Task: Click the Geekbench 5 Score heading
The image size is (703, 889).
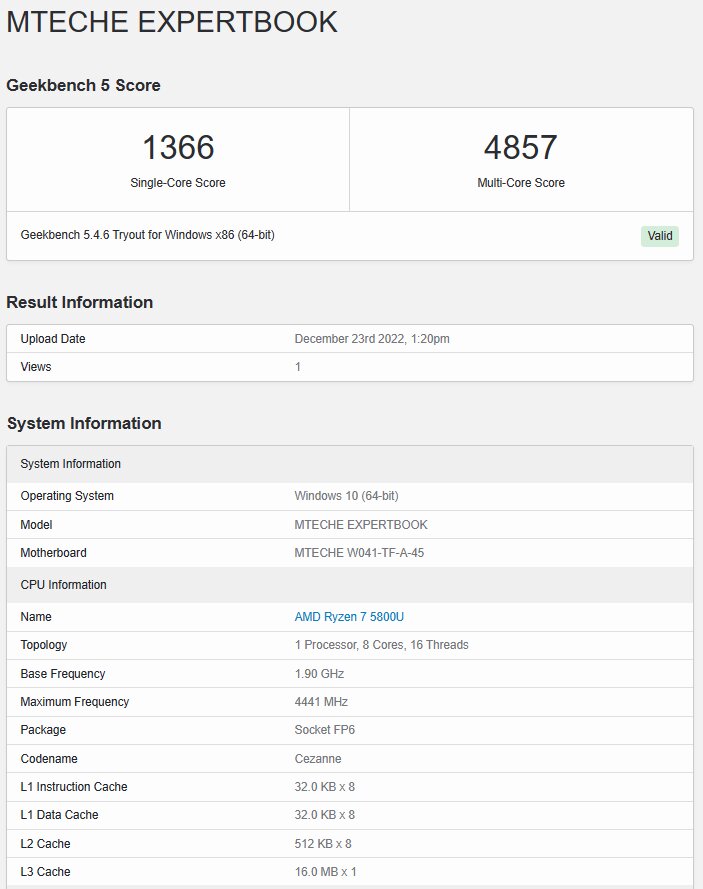Action: point(83,86)
